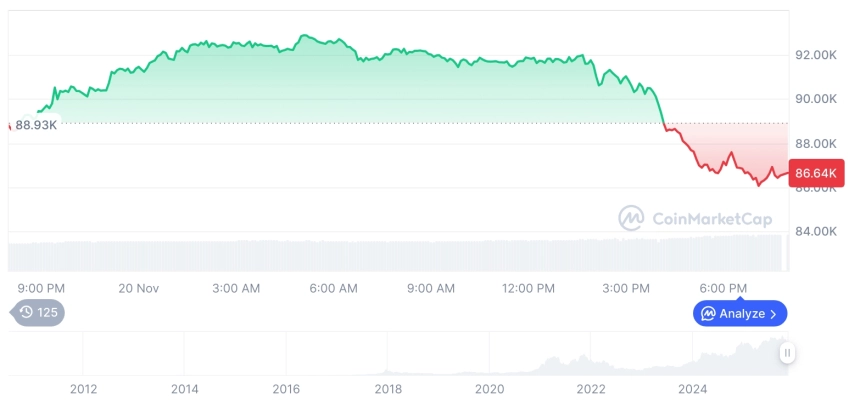The width and height of the screenshot is (860, 401).
Task: Click the 92.00K price axis label
Action: click(815, 55)
